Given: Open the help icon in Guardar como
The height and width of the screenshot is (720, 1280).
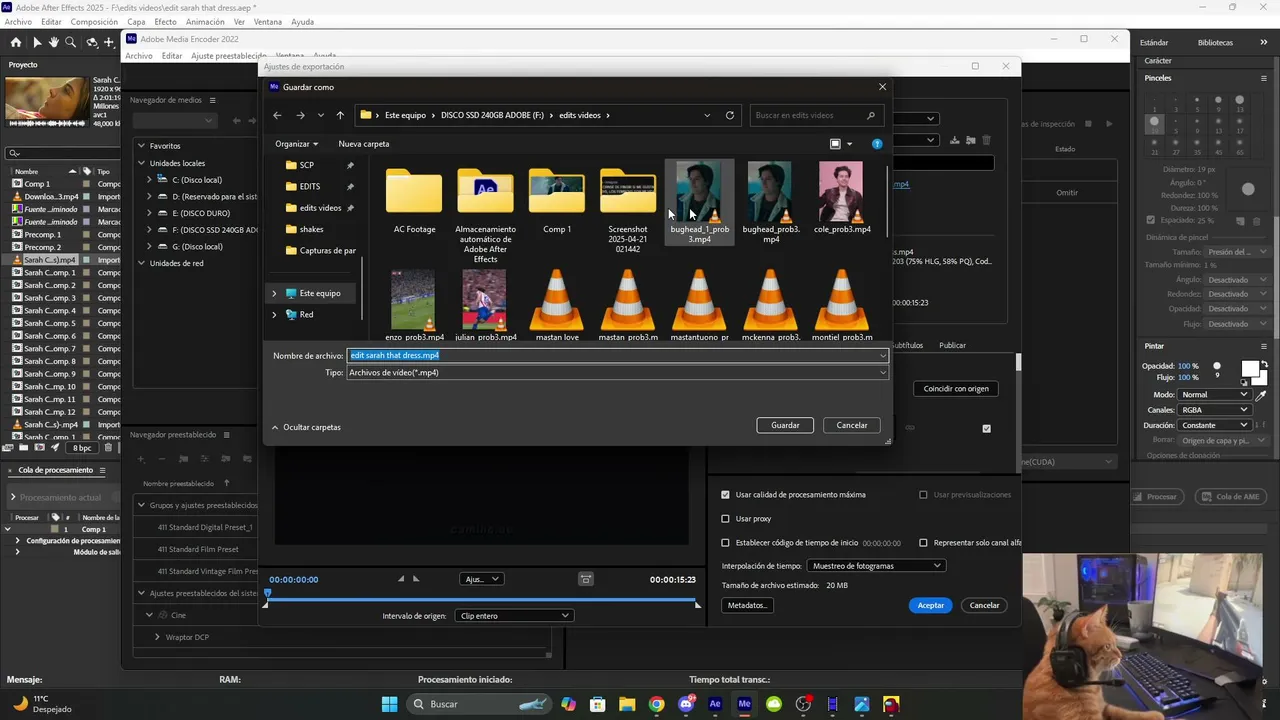Looking at the screenshot, I should tap(877, 144).
